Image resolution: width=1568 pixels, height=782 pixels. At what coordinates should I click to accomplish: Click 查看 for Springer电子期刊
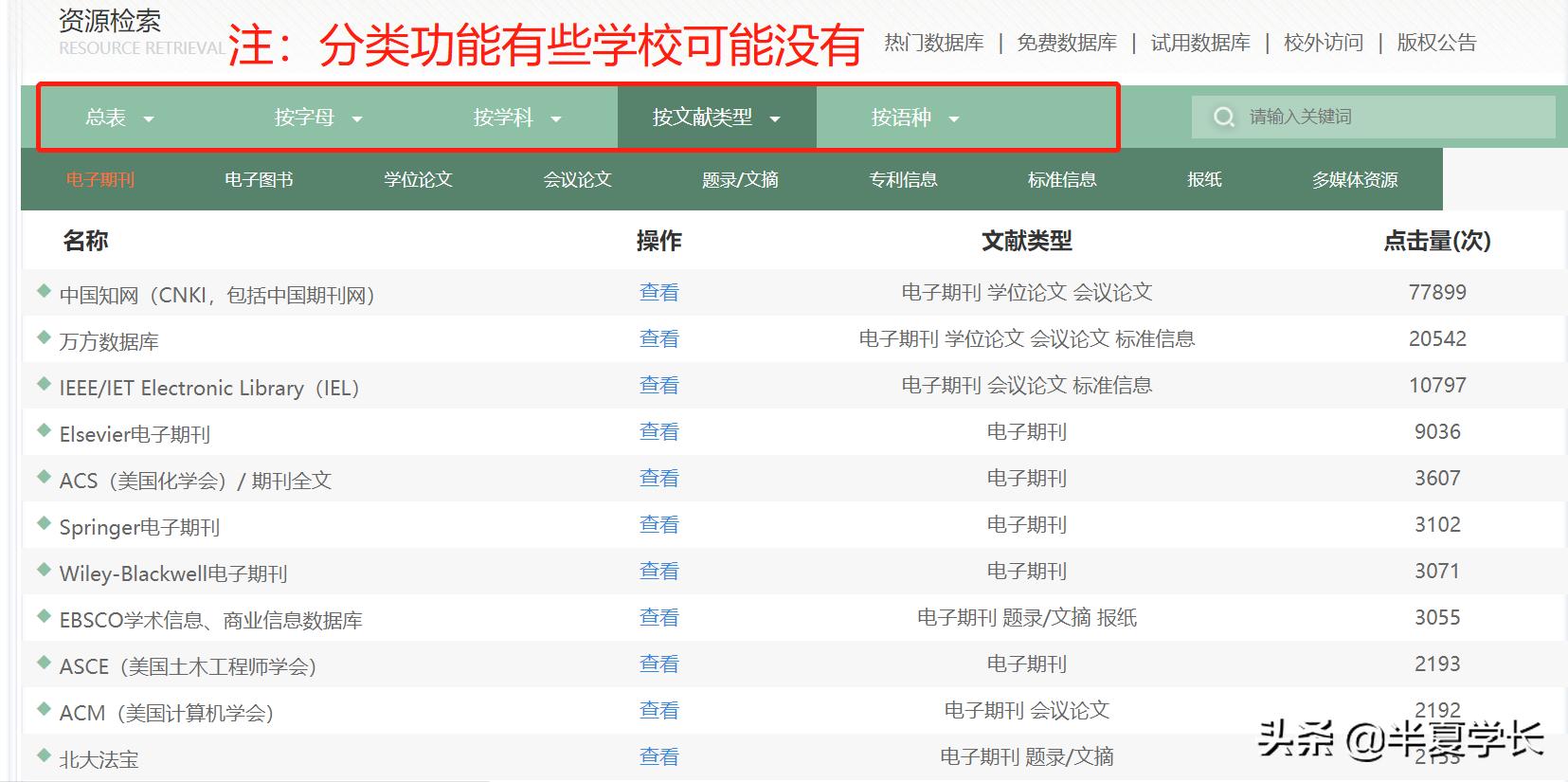(659, 525)
